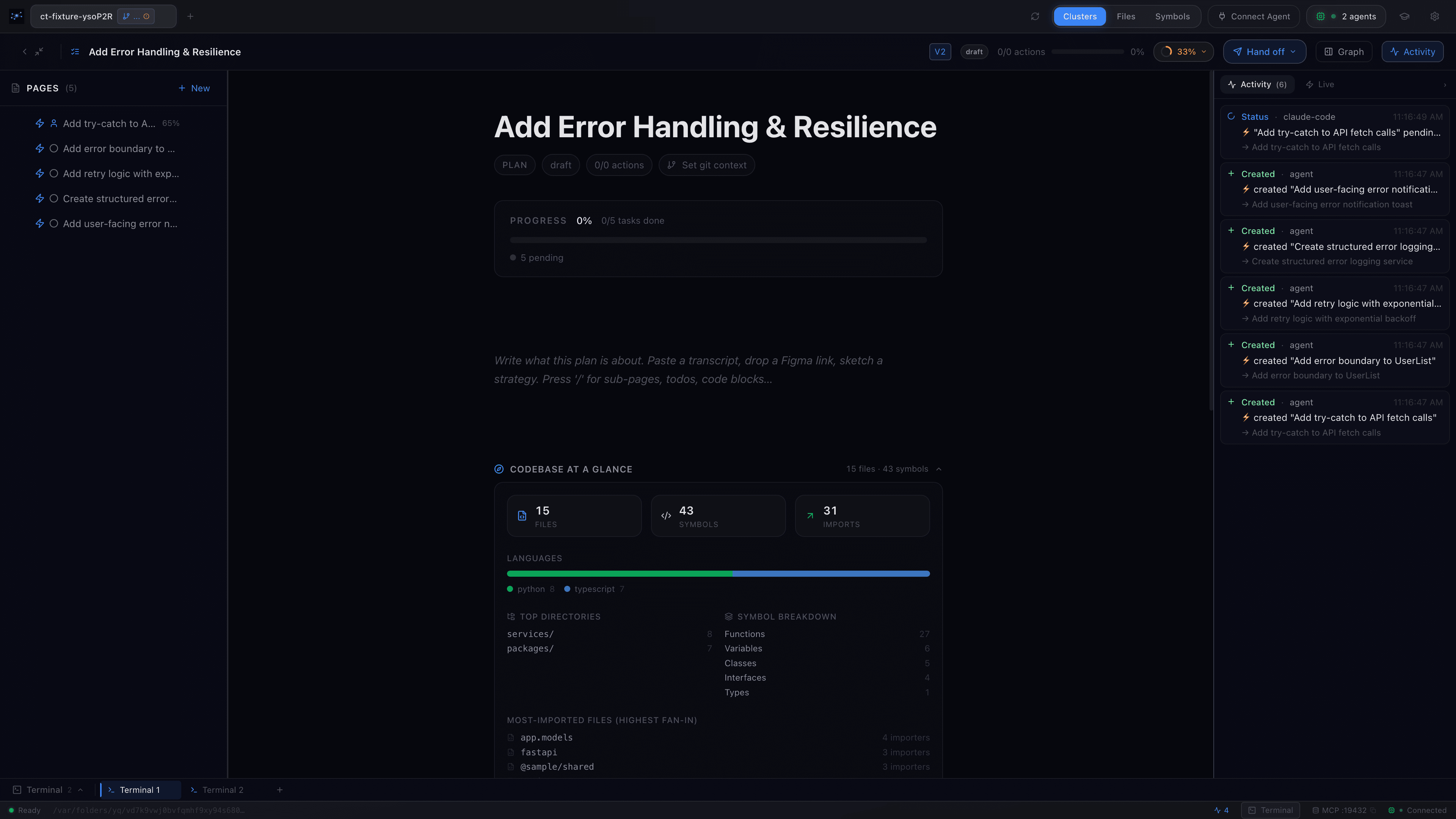The image size is (1456, 819).
Task: Click the Set git context button
Action: tap(706, 165)
